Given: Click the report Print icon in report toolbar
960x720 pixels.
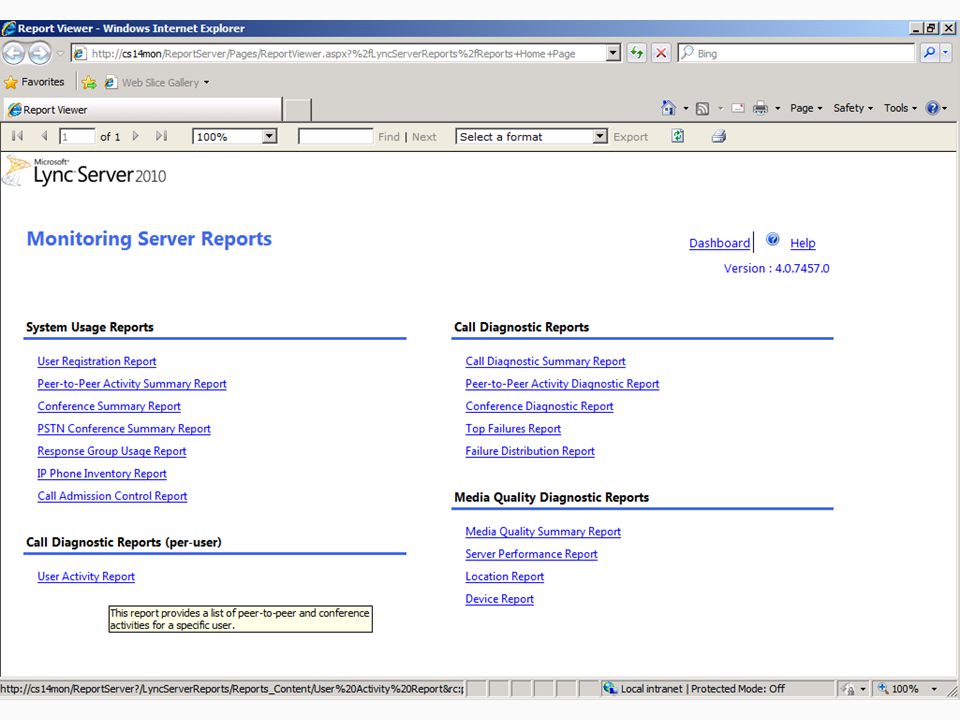Looking at the screenshot, I should click(x=719, y=136).
